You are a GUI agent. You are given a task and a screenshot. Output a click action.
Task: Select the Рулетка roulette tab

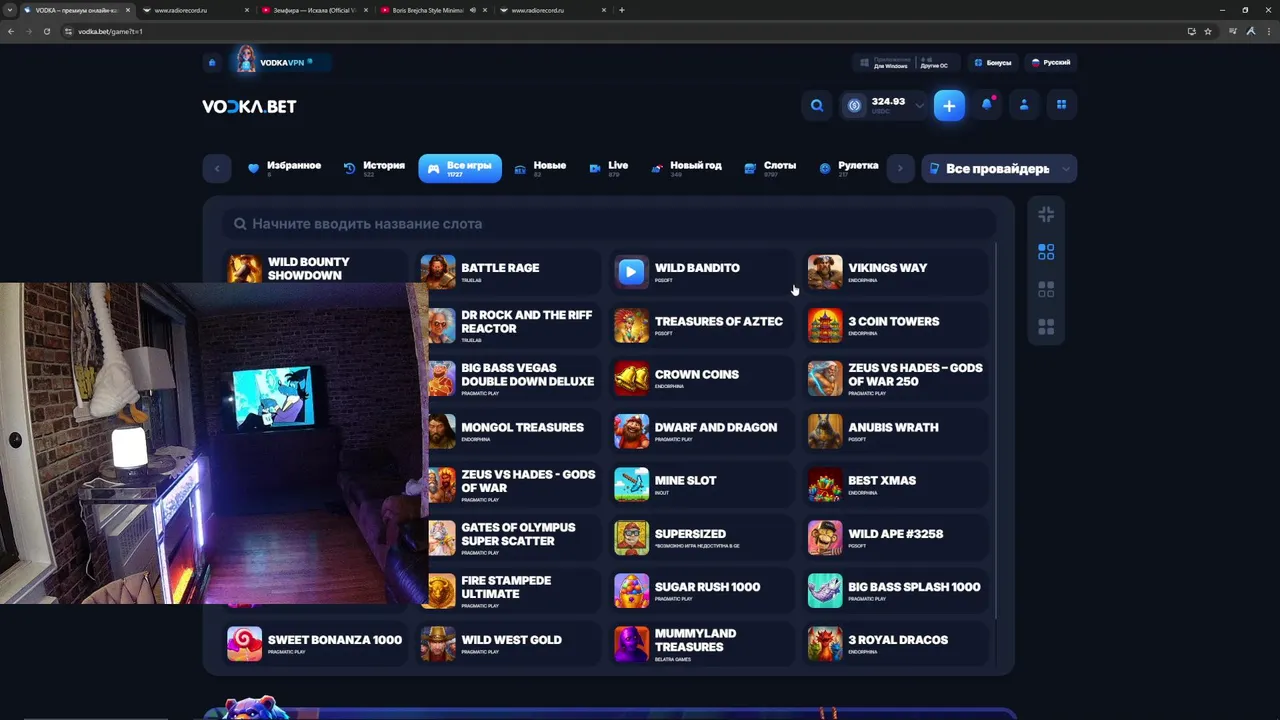(848, 168)
